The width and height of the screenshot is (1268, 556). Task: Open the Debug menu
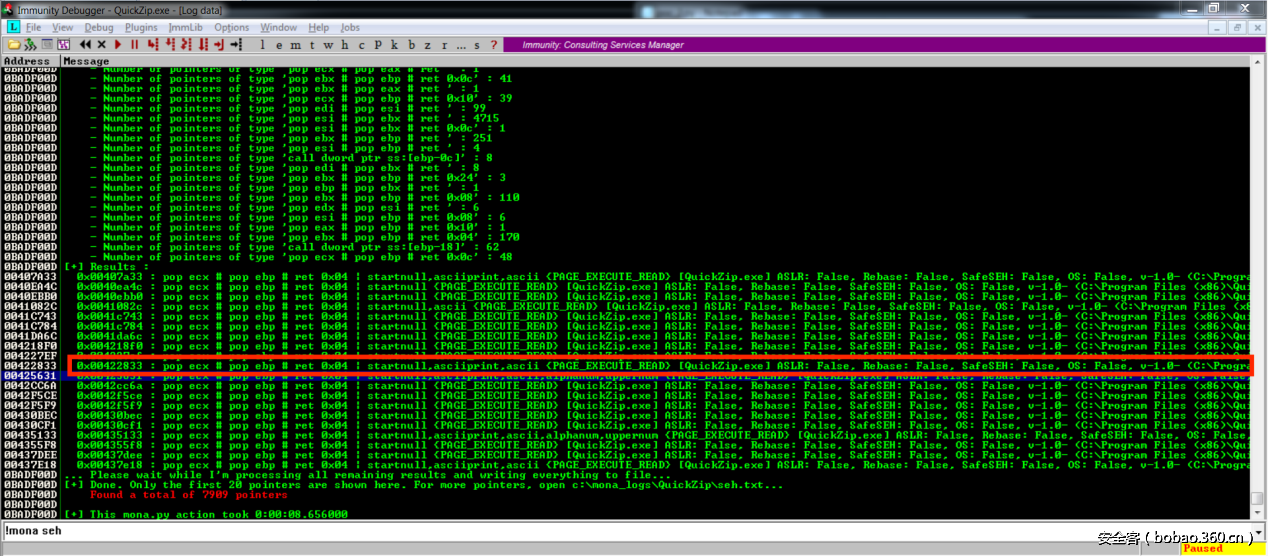(x=99, y=27)
